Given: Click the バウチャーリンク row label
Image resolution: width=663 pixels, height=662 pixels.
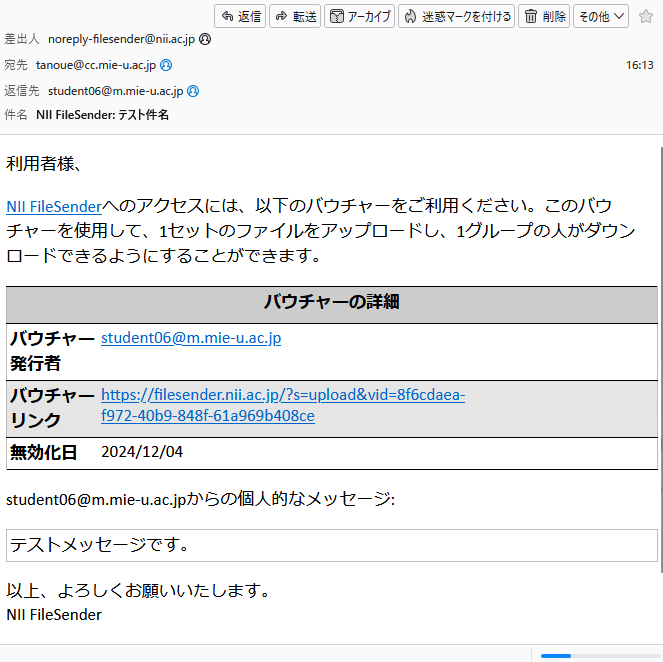Looking at the screenshot, I should [x=52, y=408].
